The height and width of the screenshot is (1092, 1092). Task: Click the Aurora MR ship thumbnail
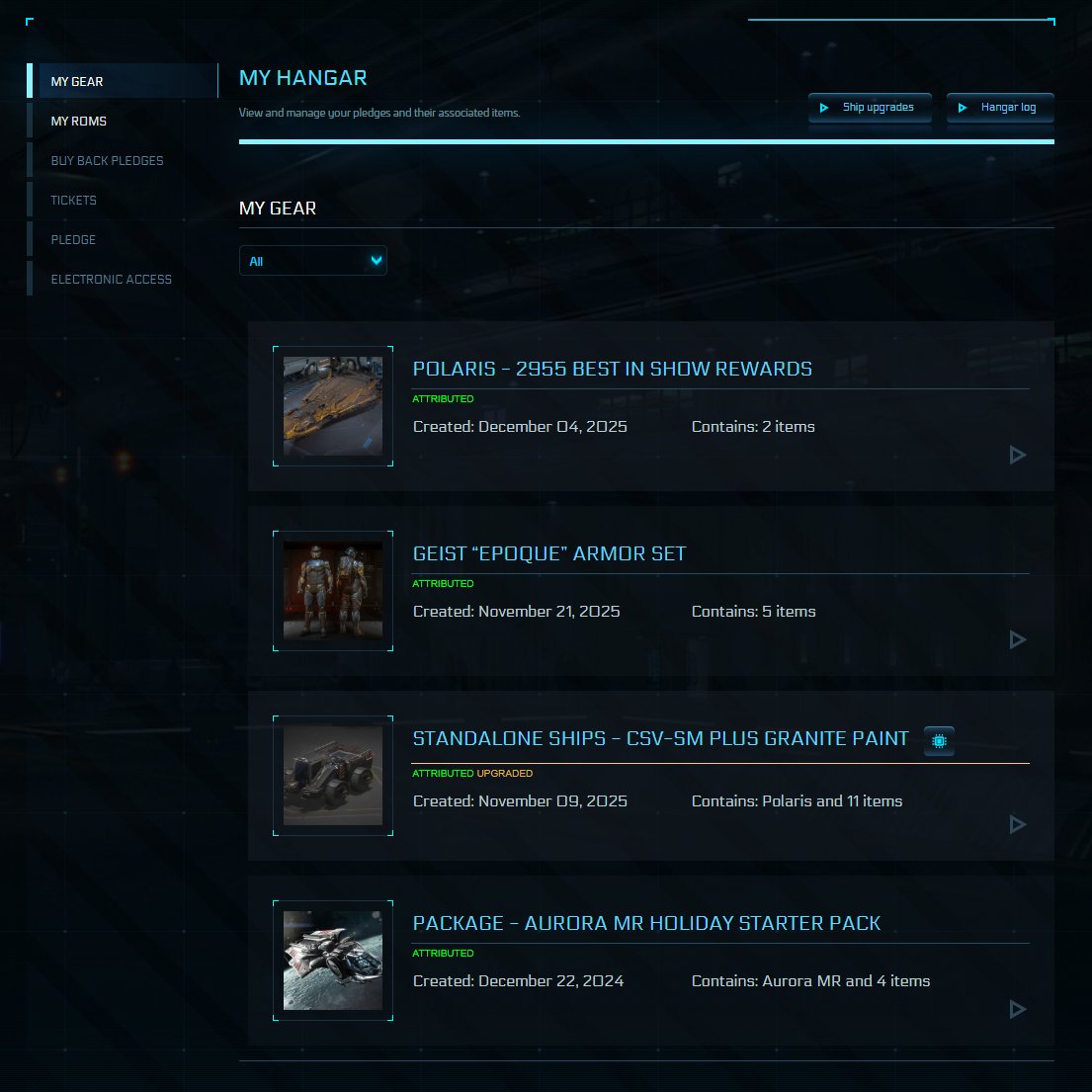coord(333,961)
